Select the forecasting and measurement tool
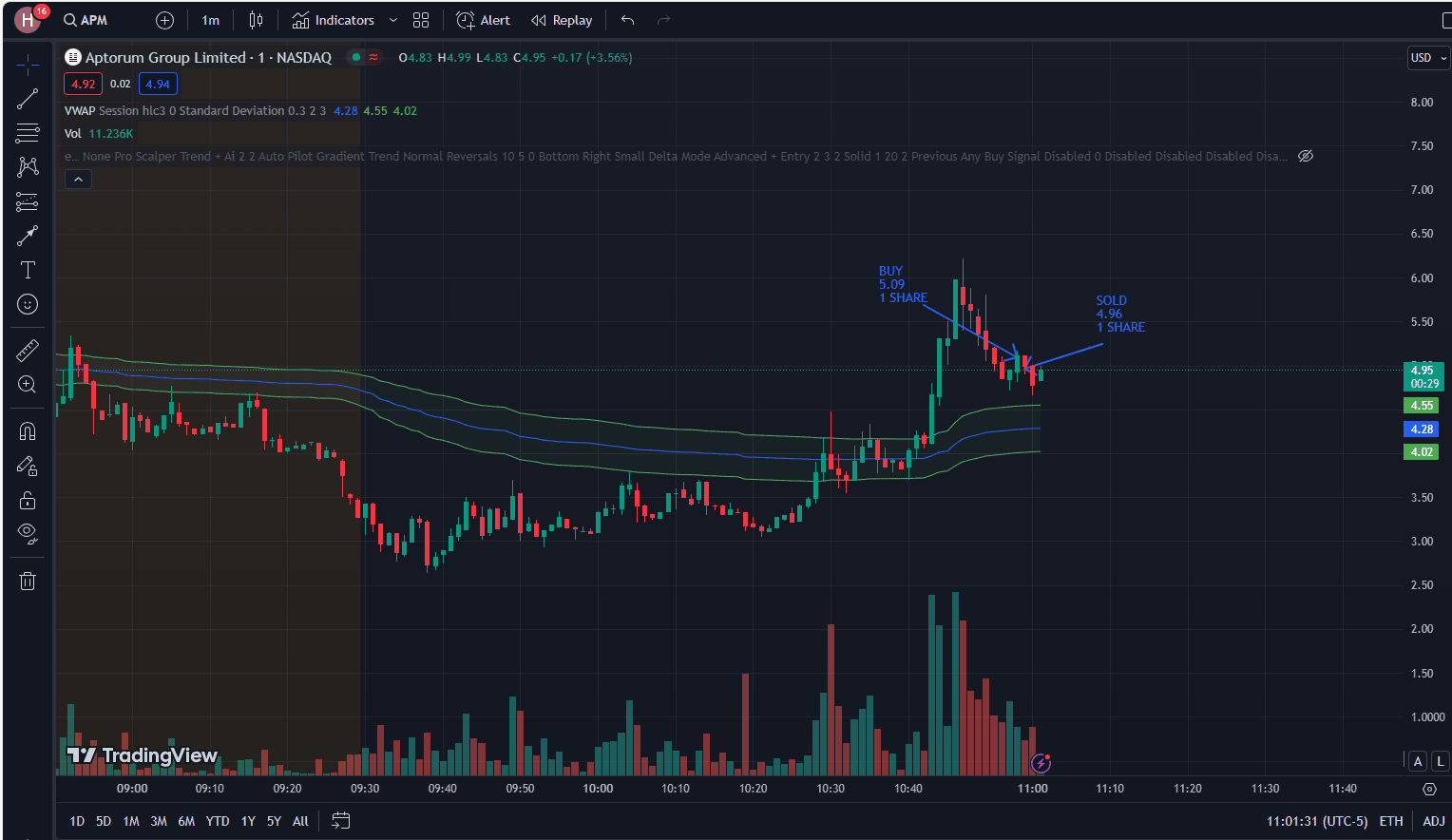The image size is (1452, 840). coord(28,201)
